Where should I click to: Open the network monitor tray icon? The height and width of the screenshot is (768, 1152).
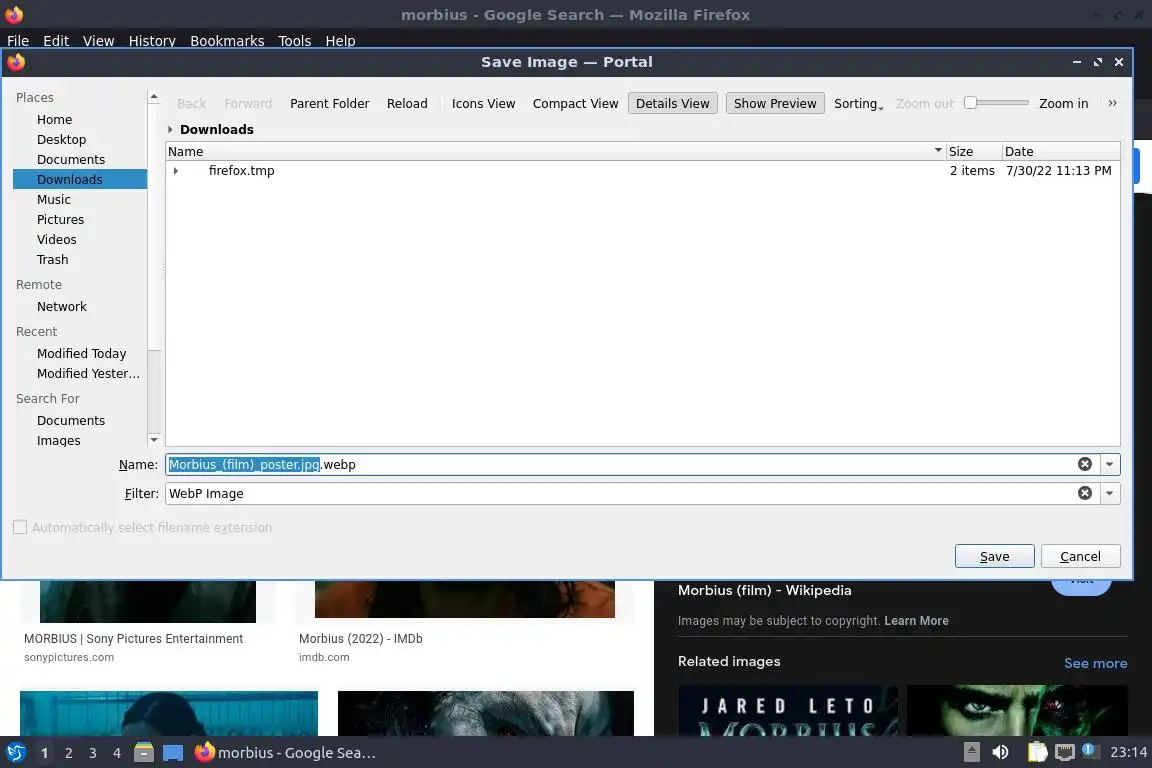point(1064,752)
